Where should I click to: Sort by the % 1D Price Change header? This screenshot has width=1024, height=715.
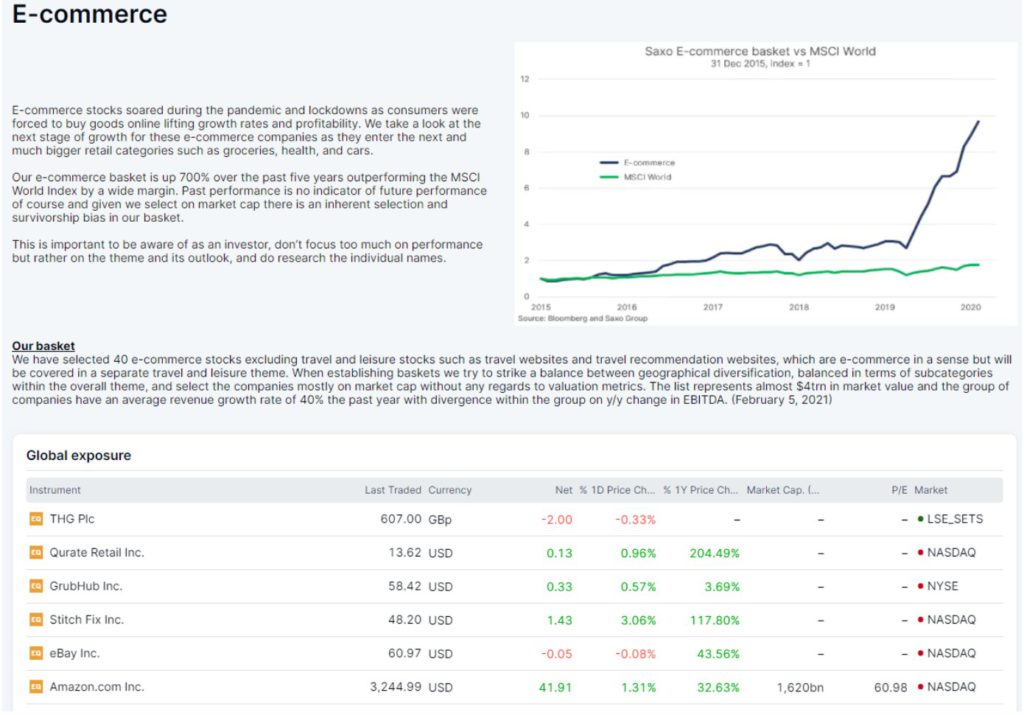point(617,490)
